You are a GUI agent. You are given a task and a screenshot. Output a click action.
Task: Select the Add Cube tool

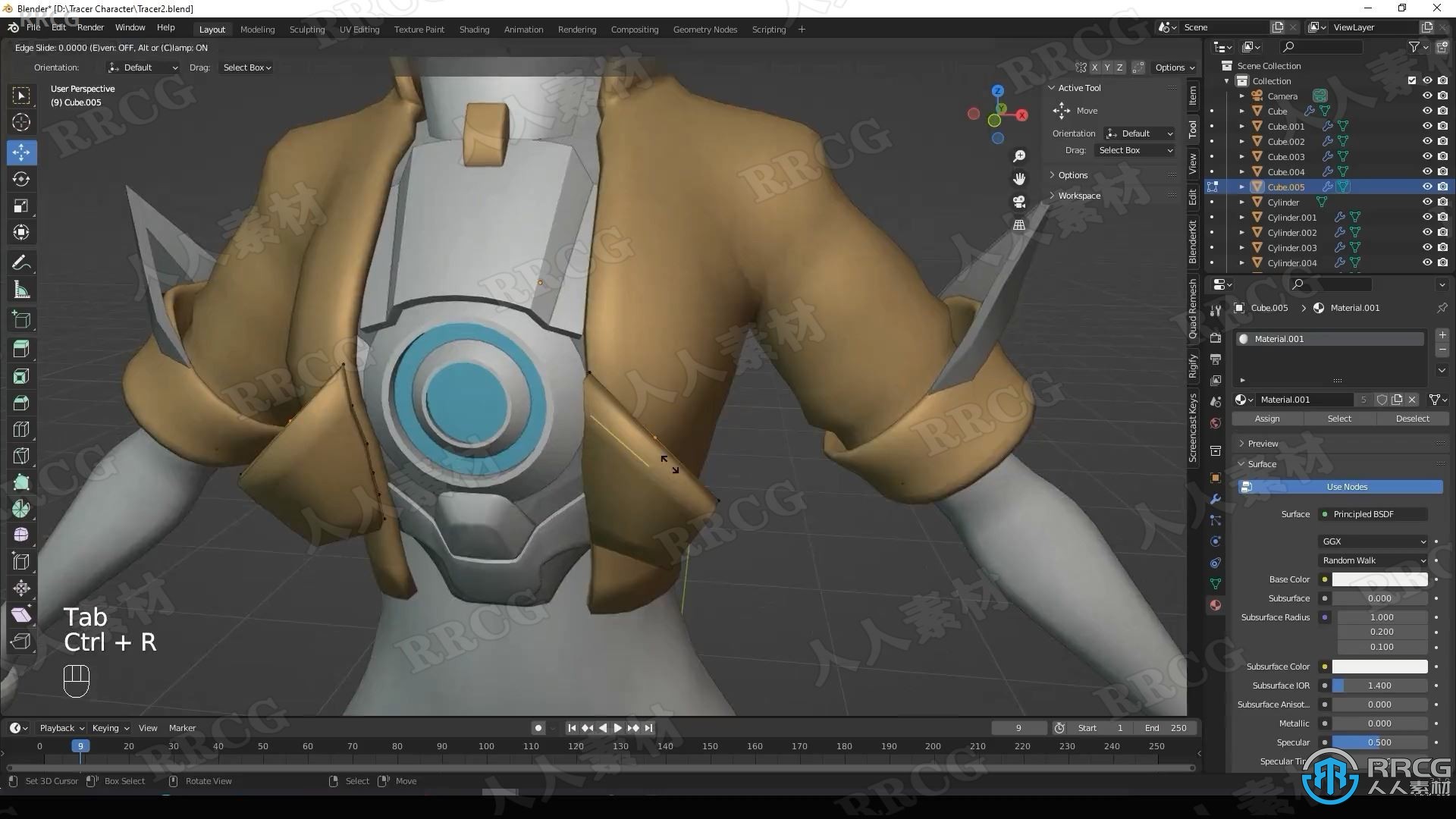tap(21, 319)
